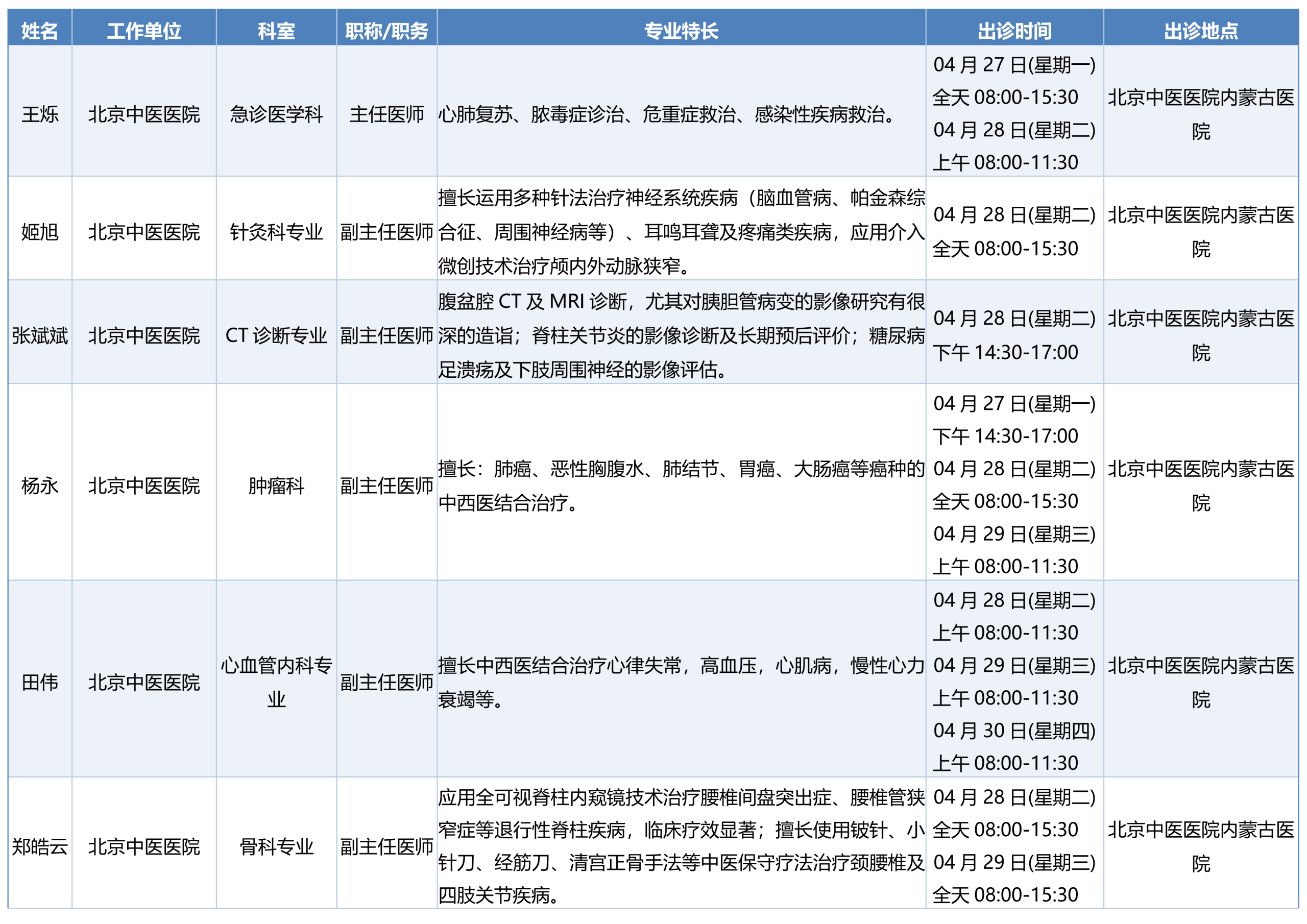Screen dimensions: 1307x924
Task: Select the name cell 张斌斌
Action: pyautogui.click(x=39, y=335)
